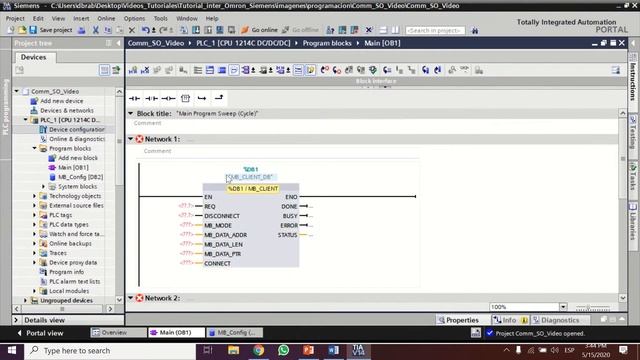Select Device configuration tree item
The image size is (640, 360).
point(77,129)
